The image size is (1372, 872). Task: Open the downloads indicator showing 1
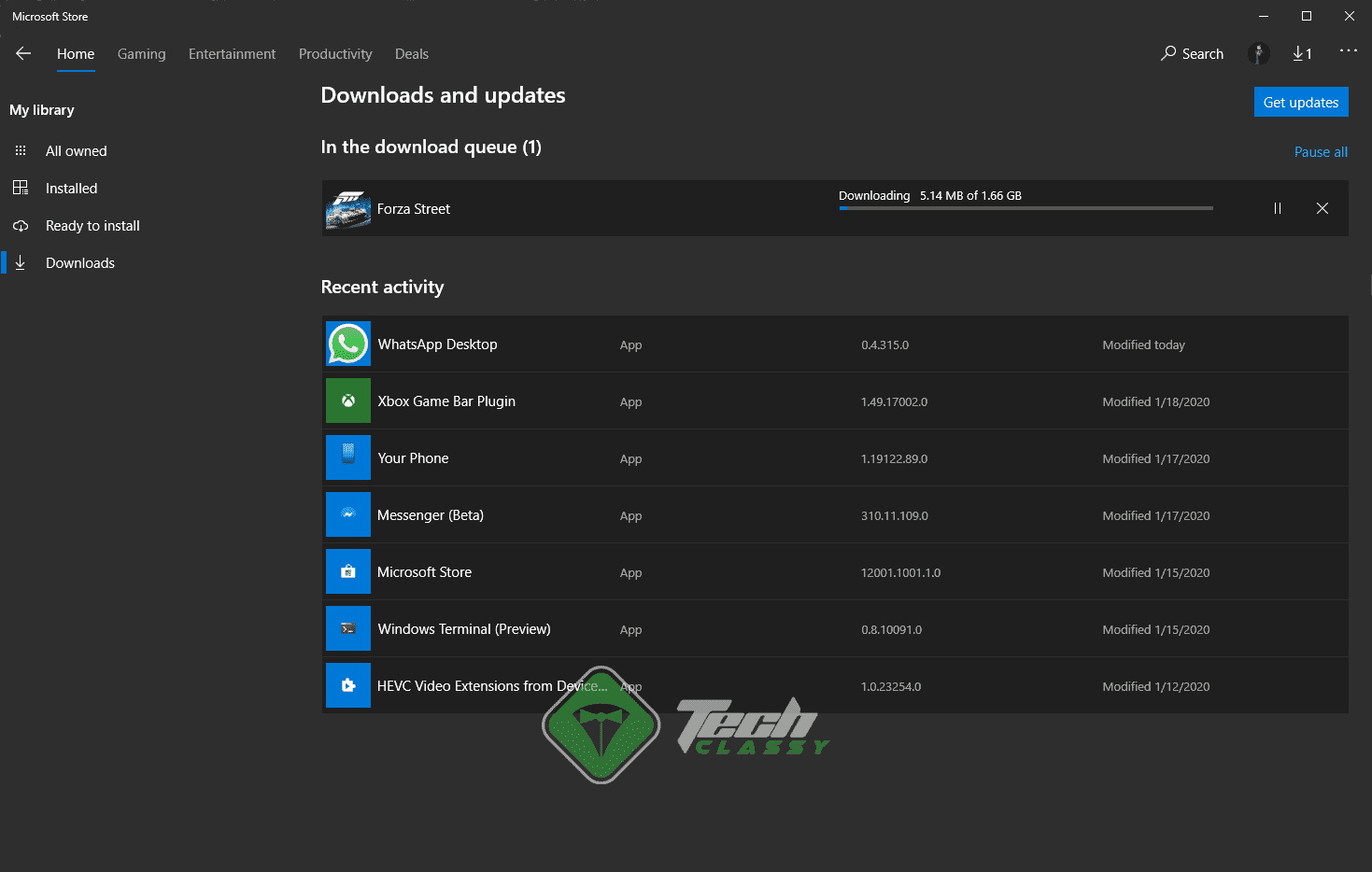click(1303, 53)
